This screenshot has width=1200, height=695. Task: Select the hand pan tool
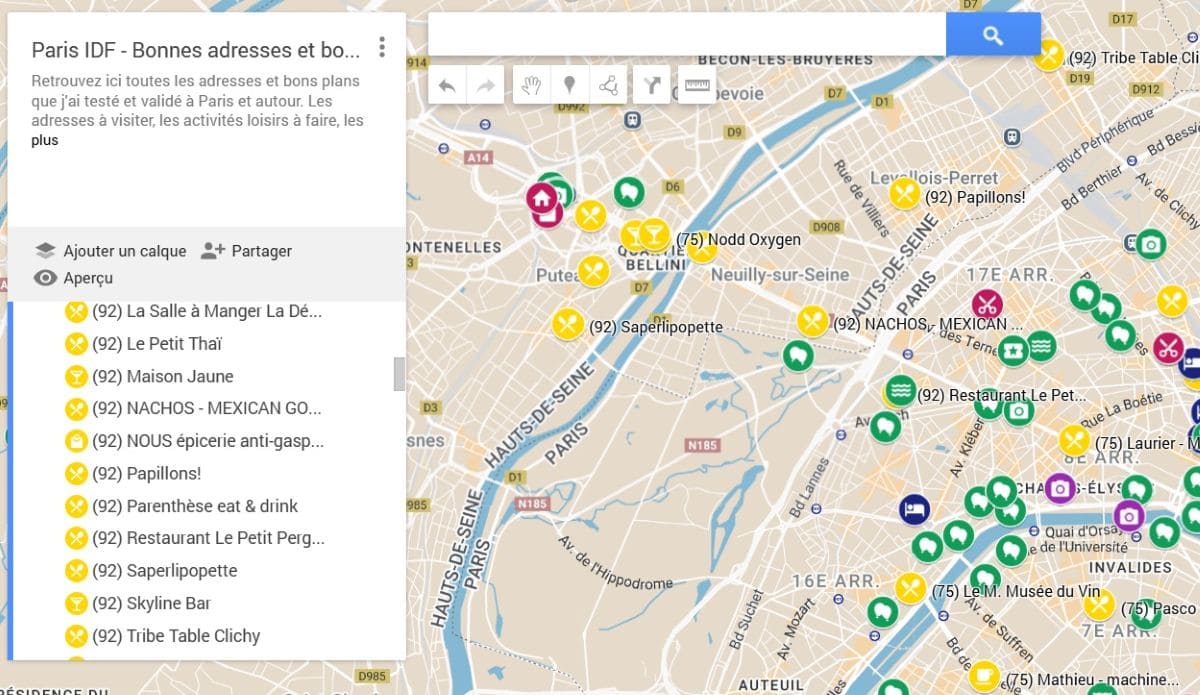pyautogui.click(x=532, y=86)
